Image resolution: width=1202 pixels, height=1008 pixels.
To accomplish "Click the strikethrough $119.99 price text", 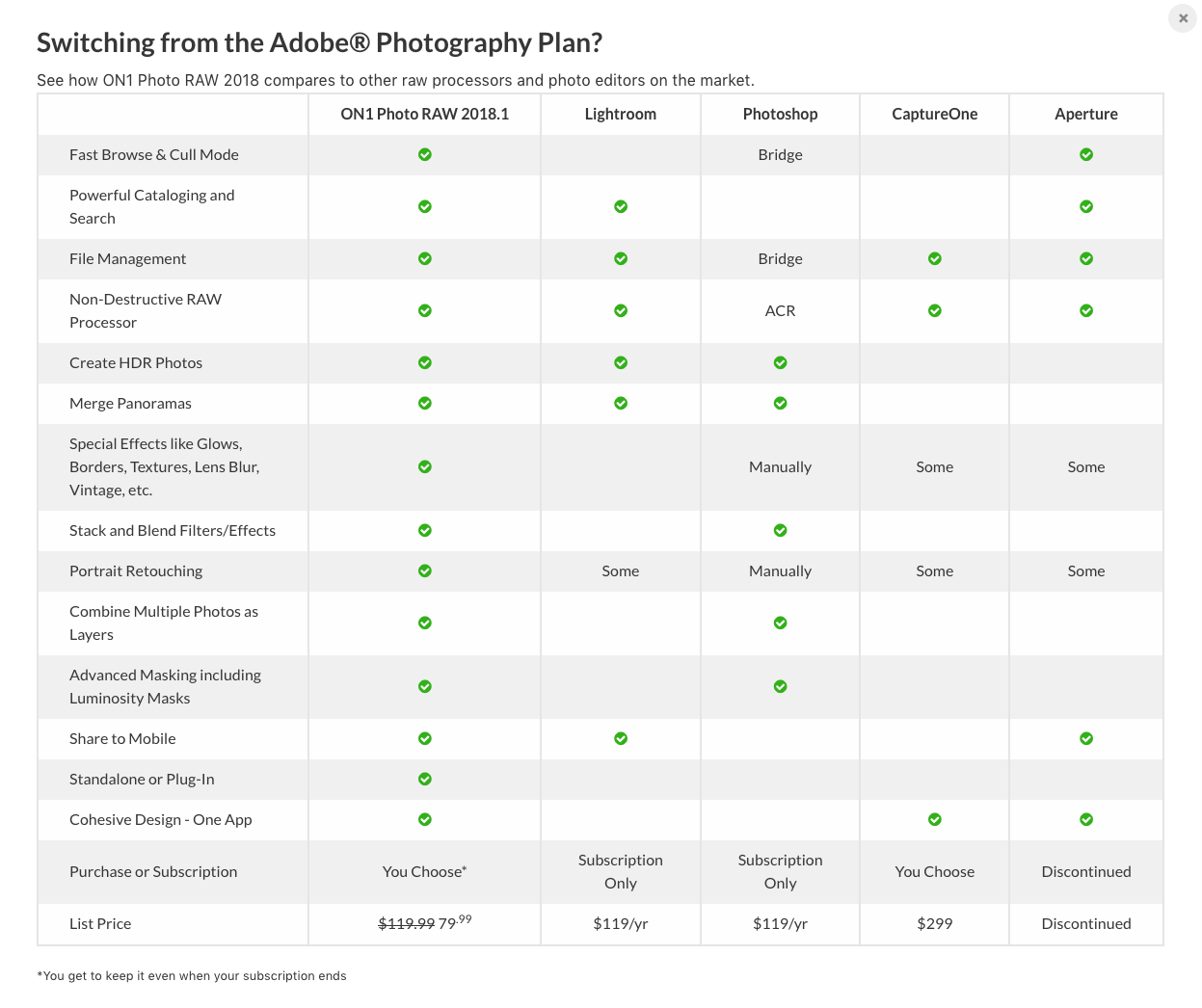I will pos(406,923).
